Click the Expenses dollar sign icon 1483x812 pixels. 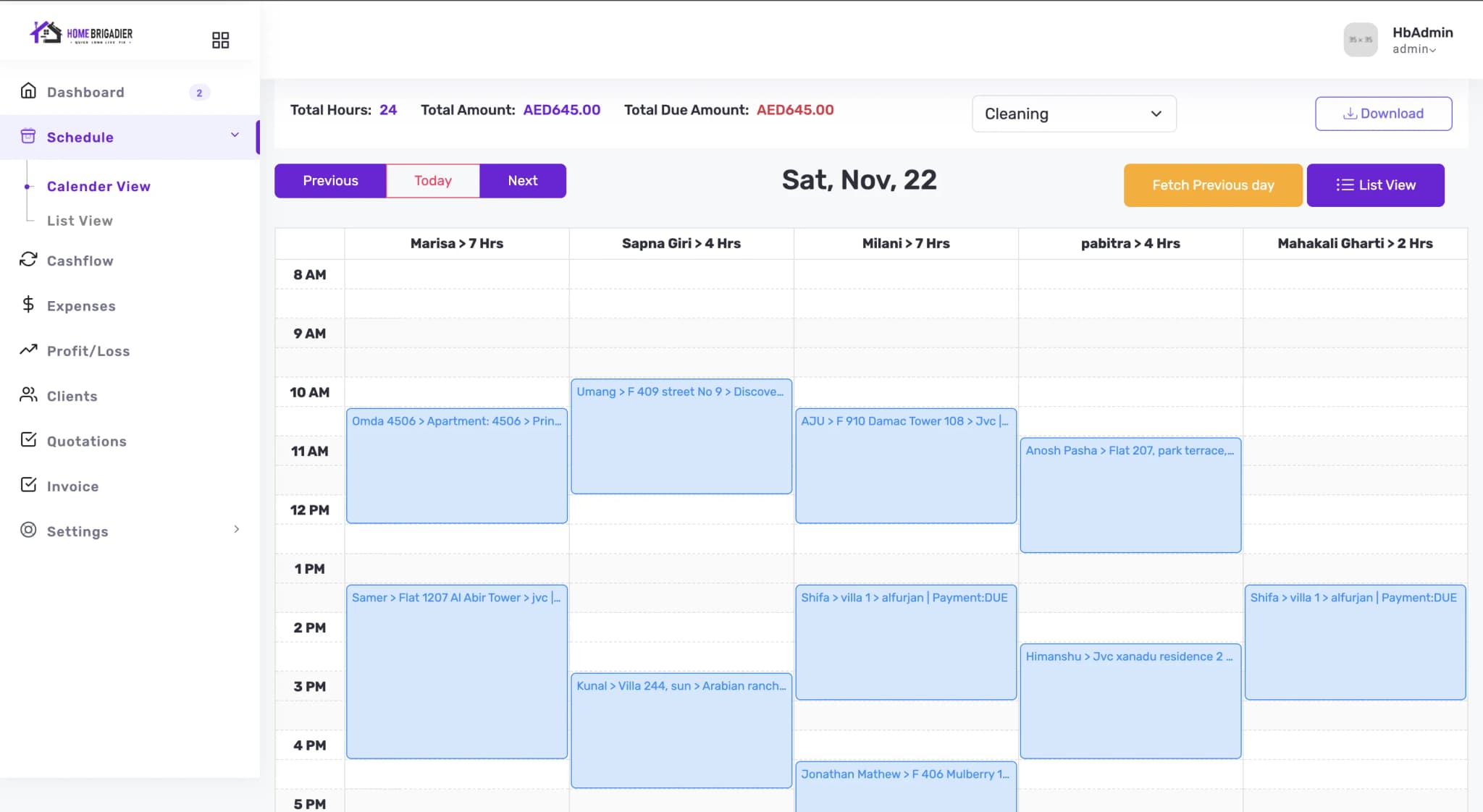point(28,305)
